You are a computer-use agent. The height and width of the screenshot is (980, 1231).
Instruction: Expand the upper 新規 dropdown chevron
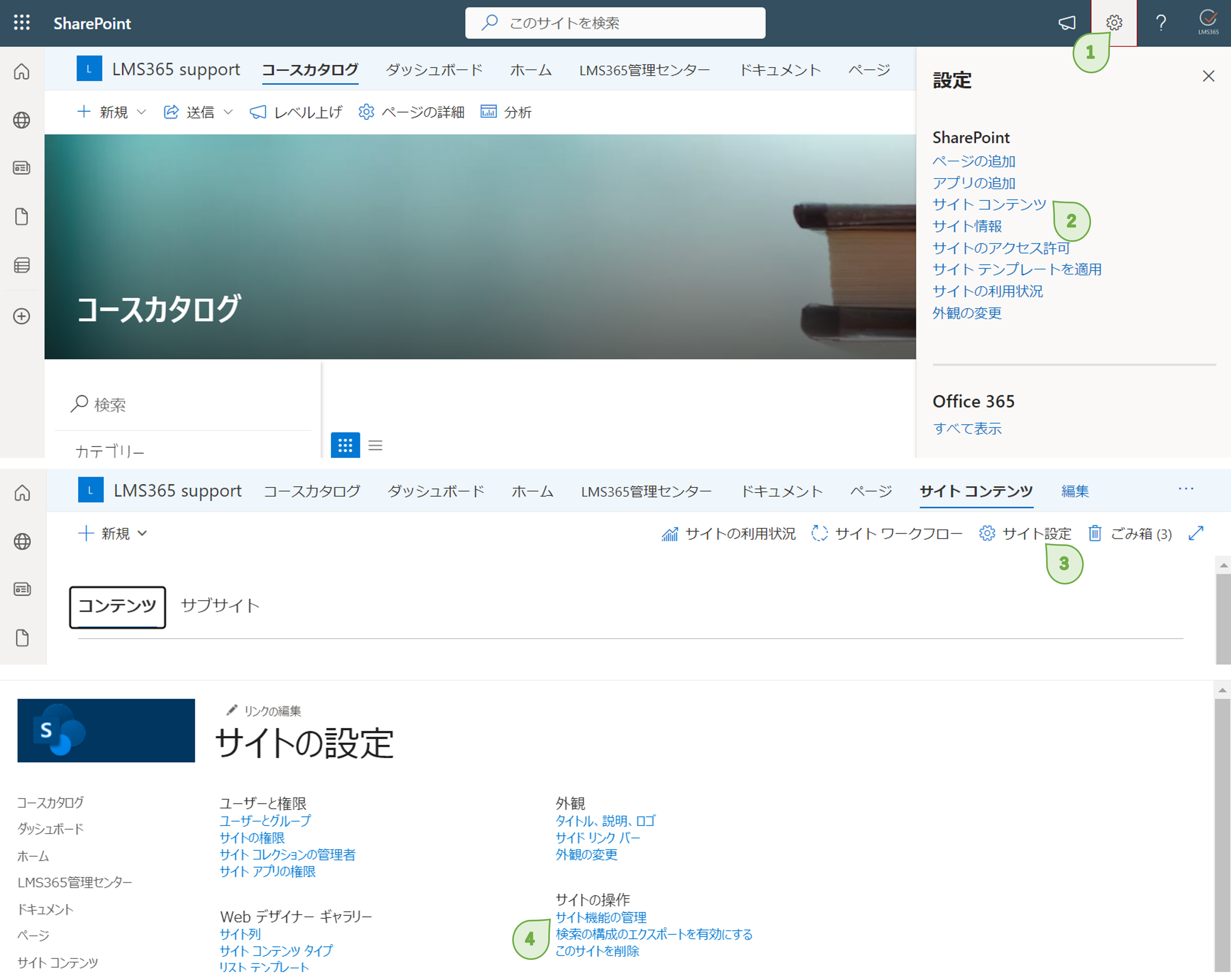pos(142,112)
